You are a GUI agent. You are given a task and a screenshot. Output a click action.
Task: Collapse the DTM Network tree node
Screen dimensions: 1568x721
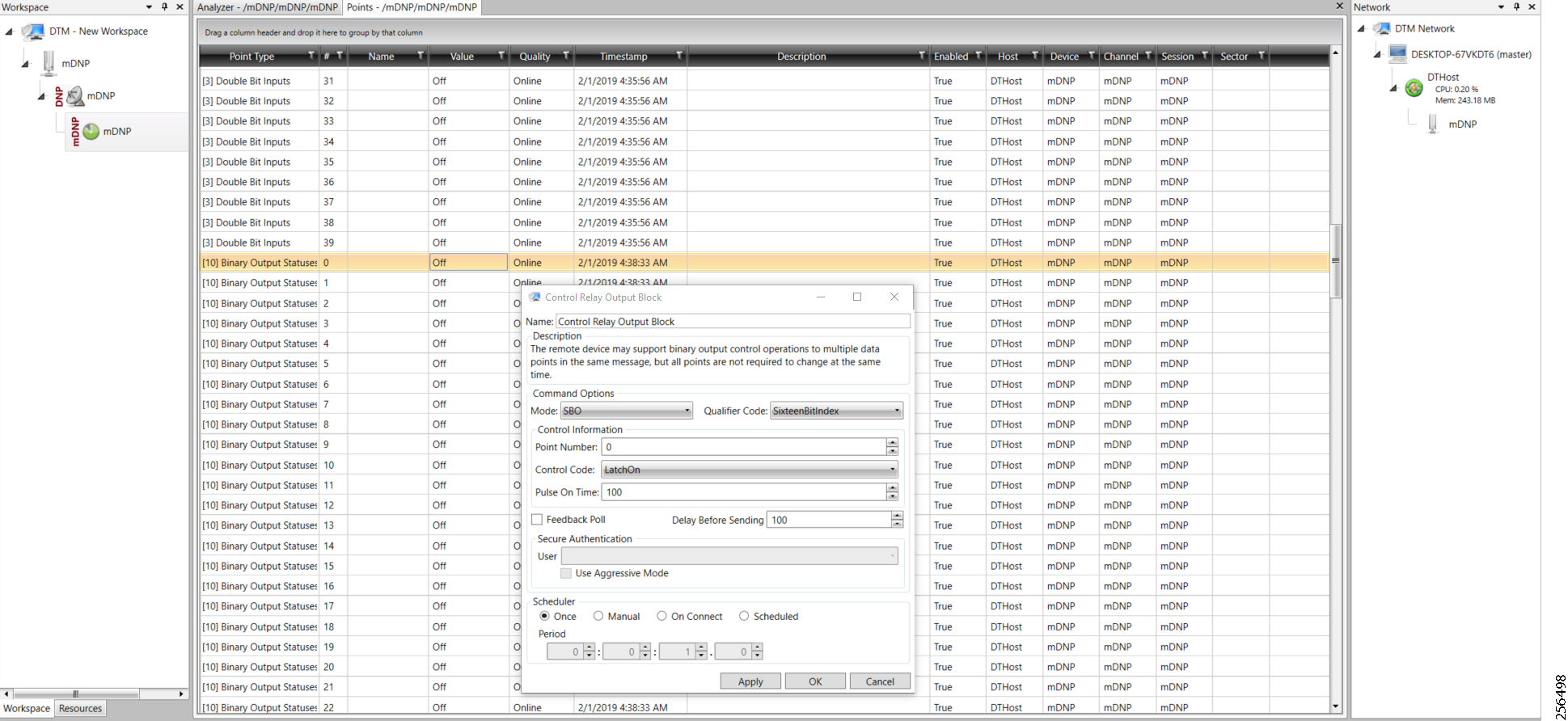[1361, 29]
